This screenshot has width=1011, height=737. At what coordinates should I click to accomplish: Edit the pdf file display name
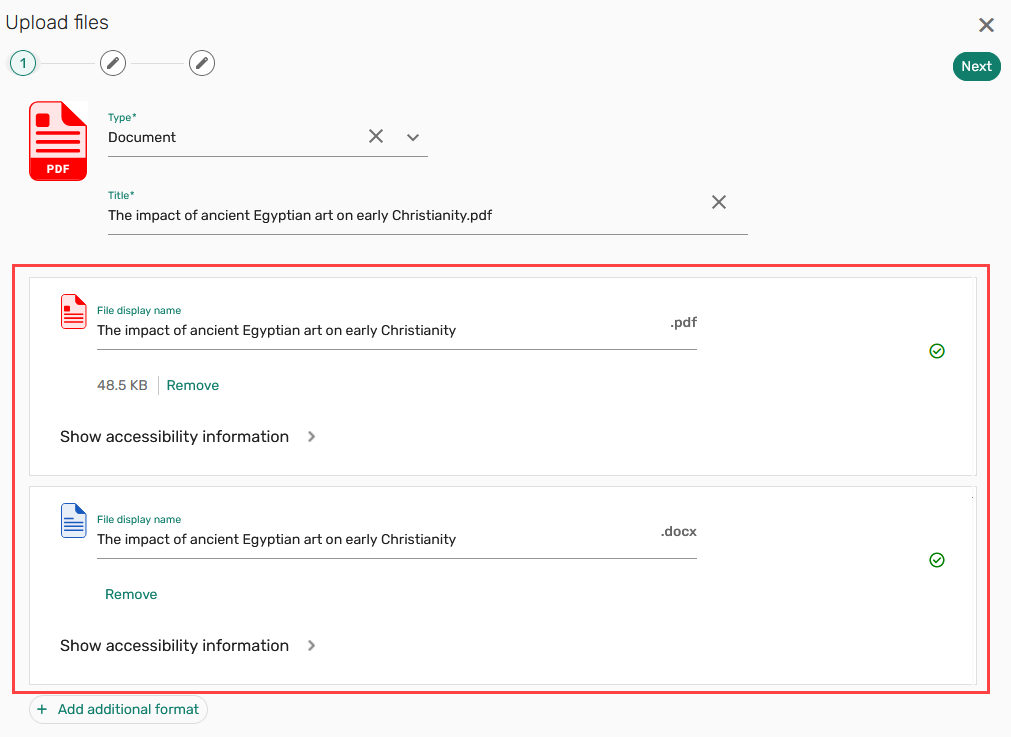pyautogui.click(x=300, y=330)
